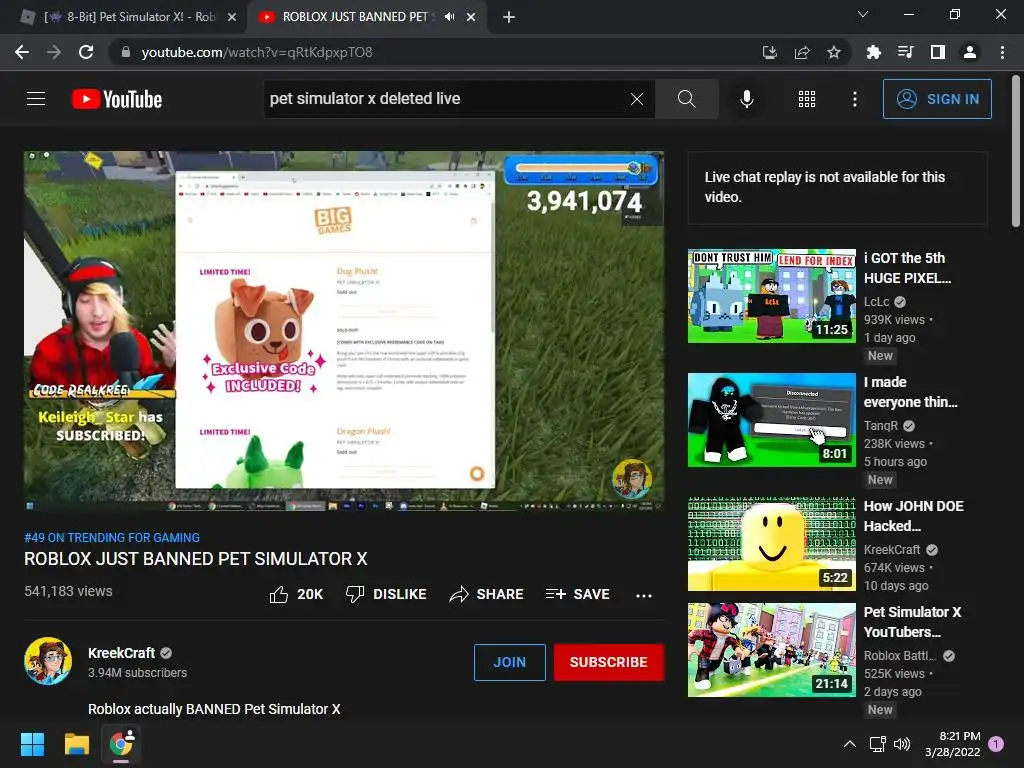Bookmark this page with the star icon
This screenshot has height=768, width=1024.
click(x=834, y=52)
